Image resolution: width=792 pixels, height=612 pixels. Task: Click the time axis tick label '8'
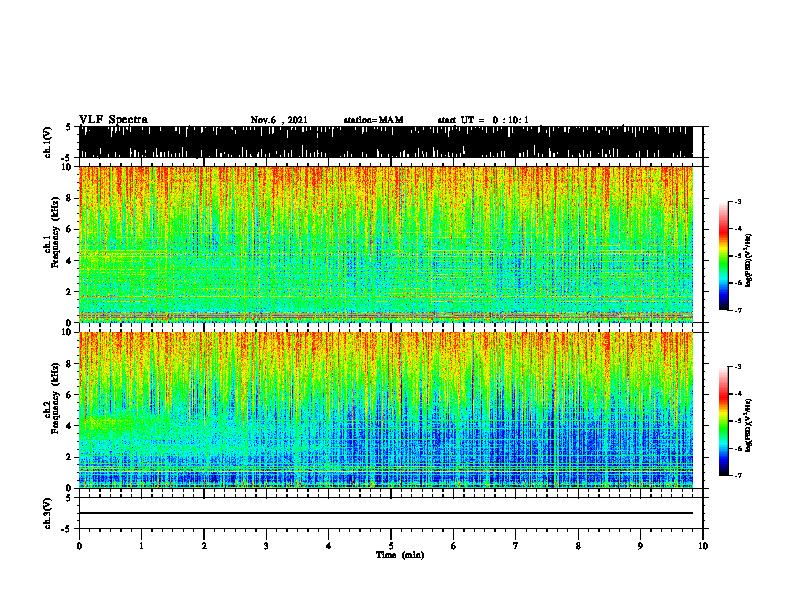[x=578, y=546]
